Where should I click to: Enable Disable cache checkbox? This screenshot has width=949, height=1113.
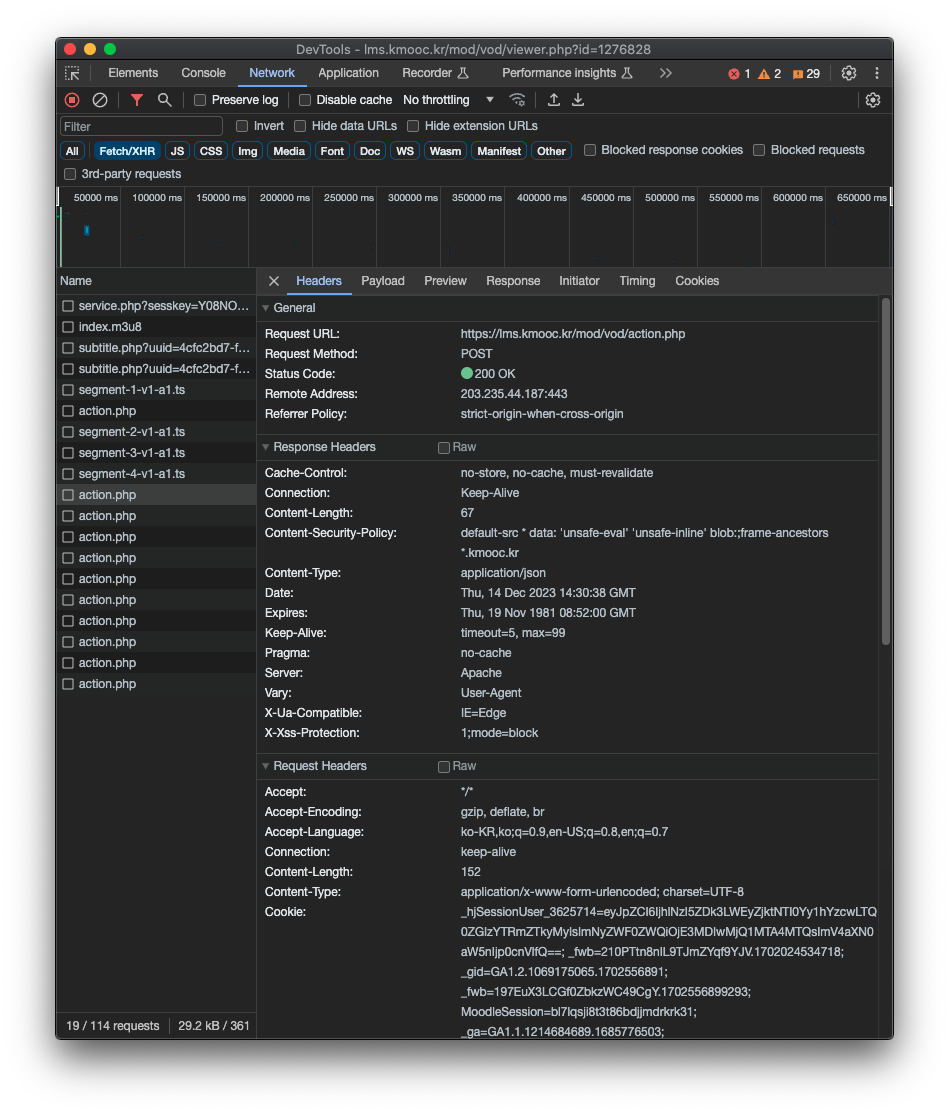pyautogui.click(x=305, y=100)
